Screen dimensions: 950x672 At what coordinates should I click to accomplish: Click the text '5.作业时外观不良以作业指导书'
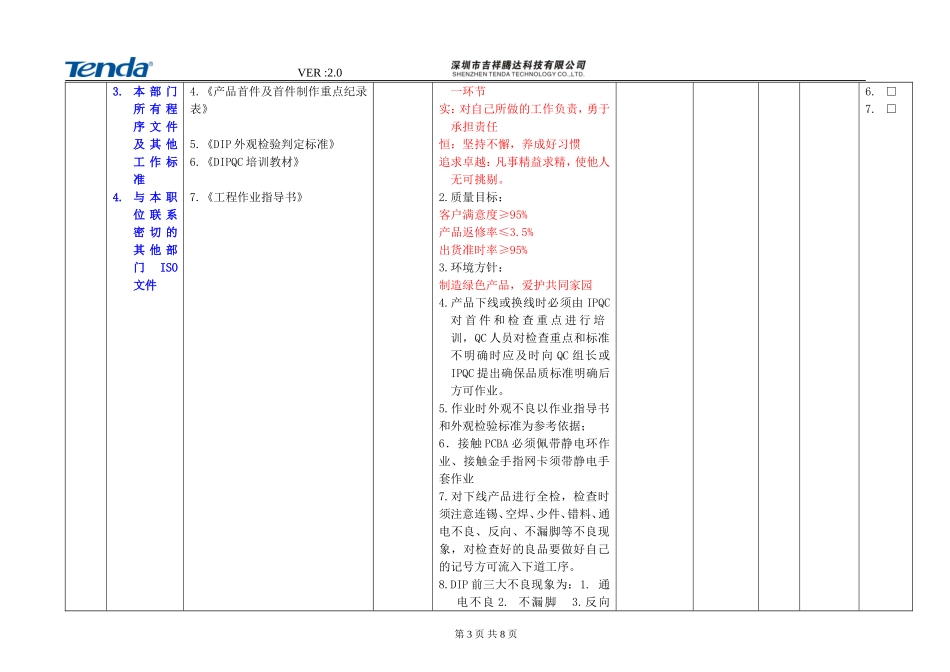[524, 408]
